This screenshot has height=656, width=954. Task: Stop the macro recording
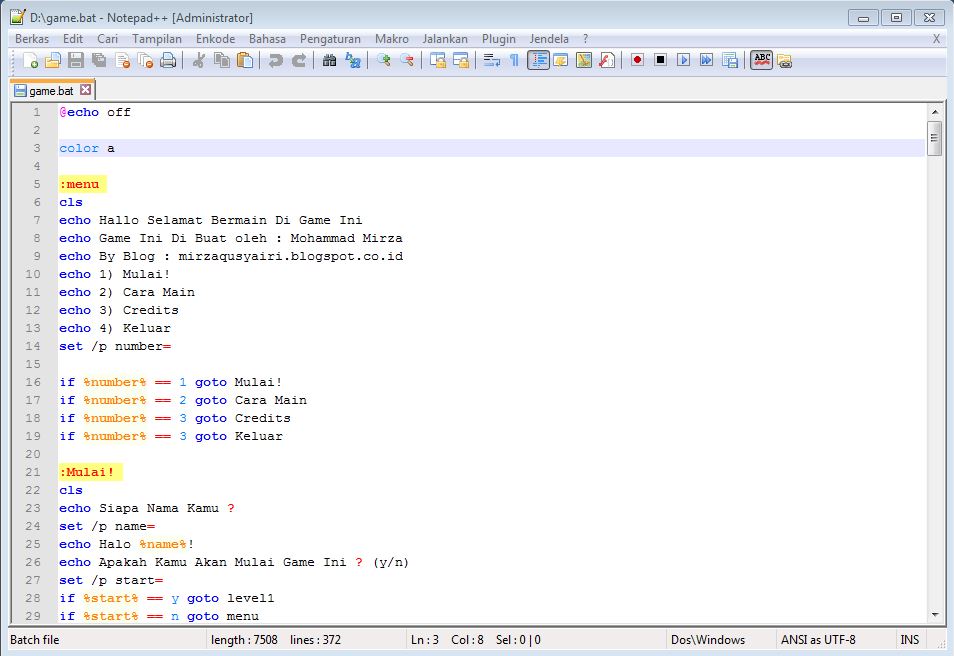660,61
